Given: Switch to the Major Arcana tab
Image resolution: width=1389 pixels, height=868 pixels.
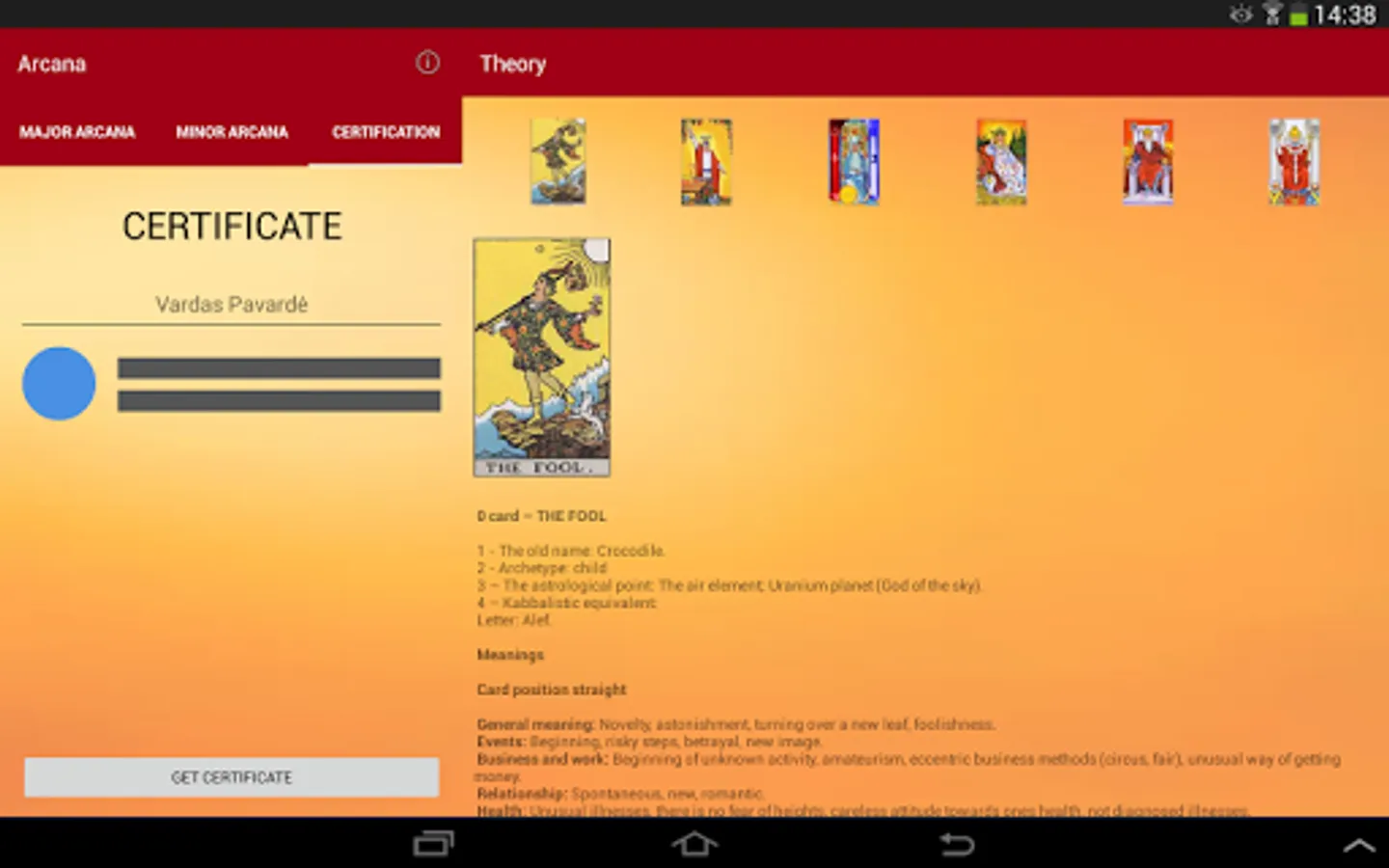Looking at the screenshot, I should pyautogui.click(x=77, y=132).
